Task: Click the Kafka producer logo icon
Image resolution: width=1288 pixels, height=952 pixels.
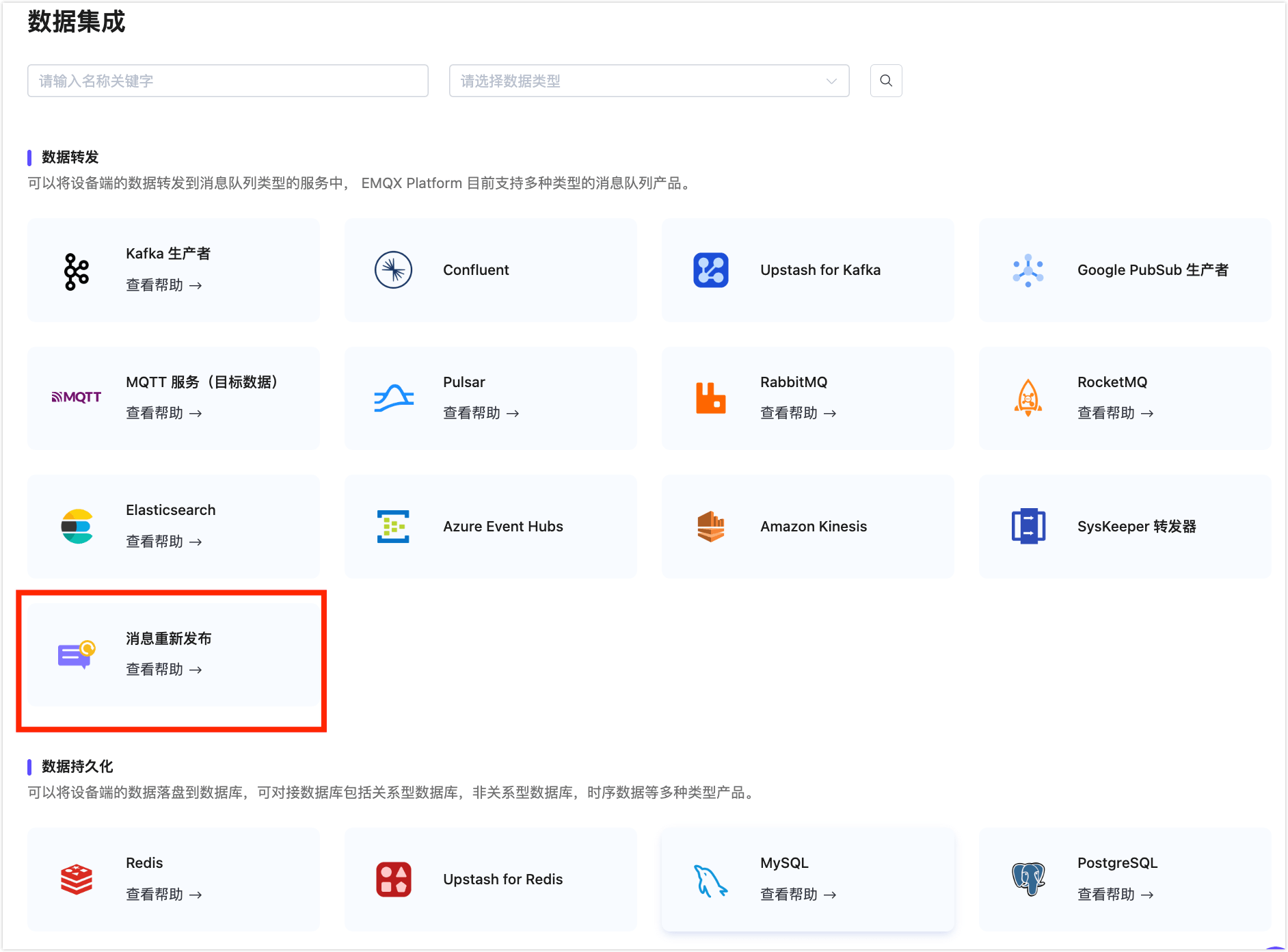Action: pyautogui.click(x=77, y=271)
